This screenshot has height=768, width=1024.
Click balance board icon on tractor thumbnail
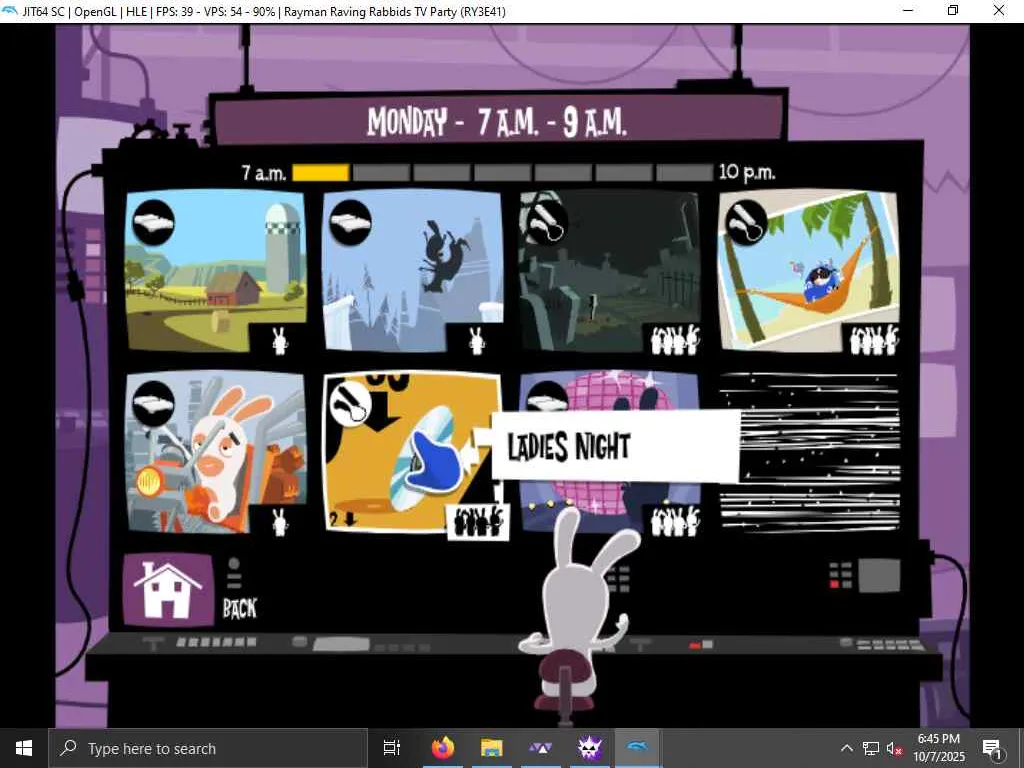pos(153,404)
